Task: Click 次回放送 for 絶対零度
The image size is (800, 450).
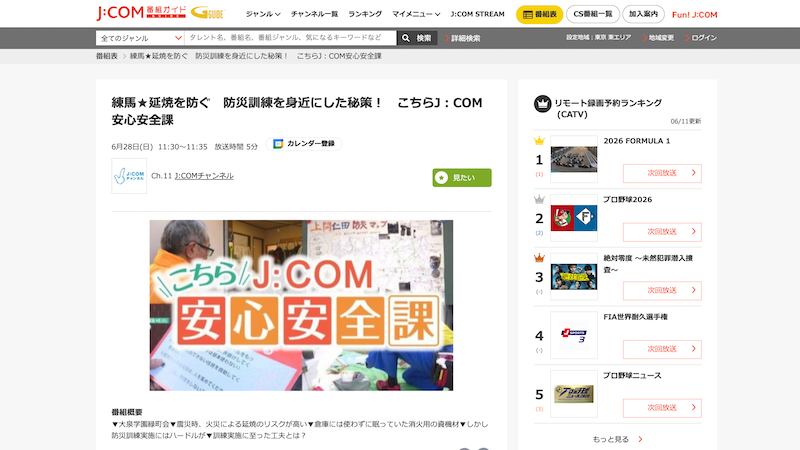Action: 662,290
